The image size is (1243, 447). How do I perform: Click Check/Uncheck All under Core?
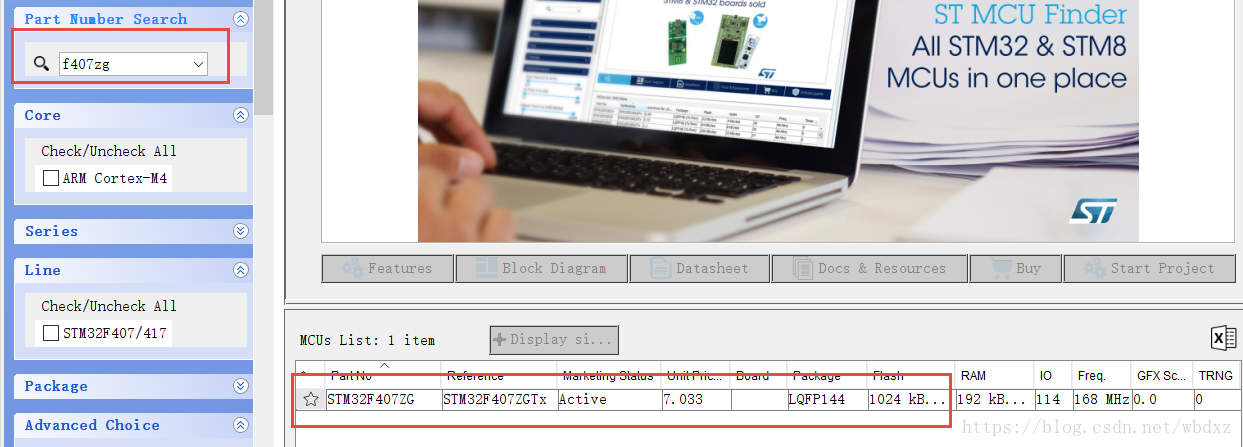108,151
